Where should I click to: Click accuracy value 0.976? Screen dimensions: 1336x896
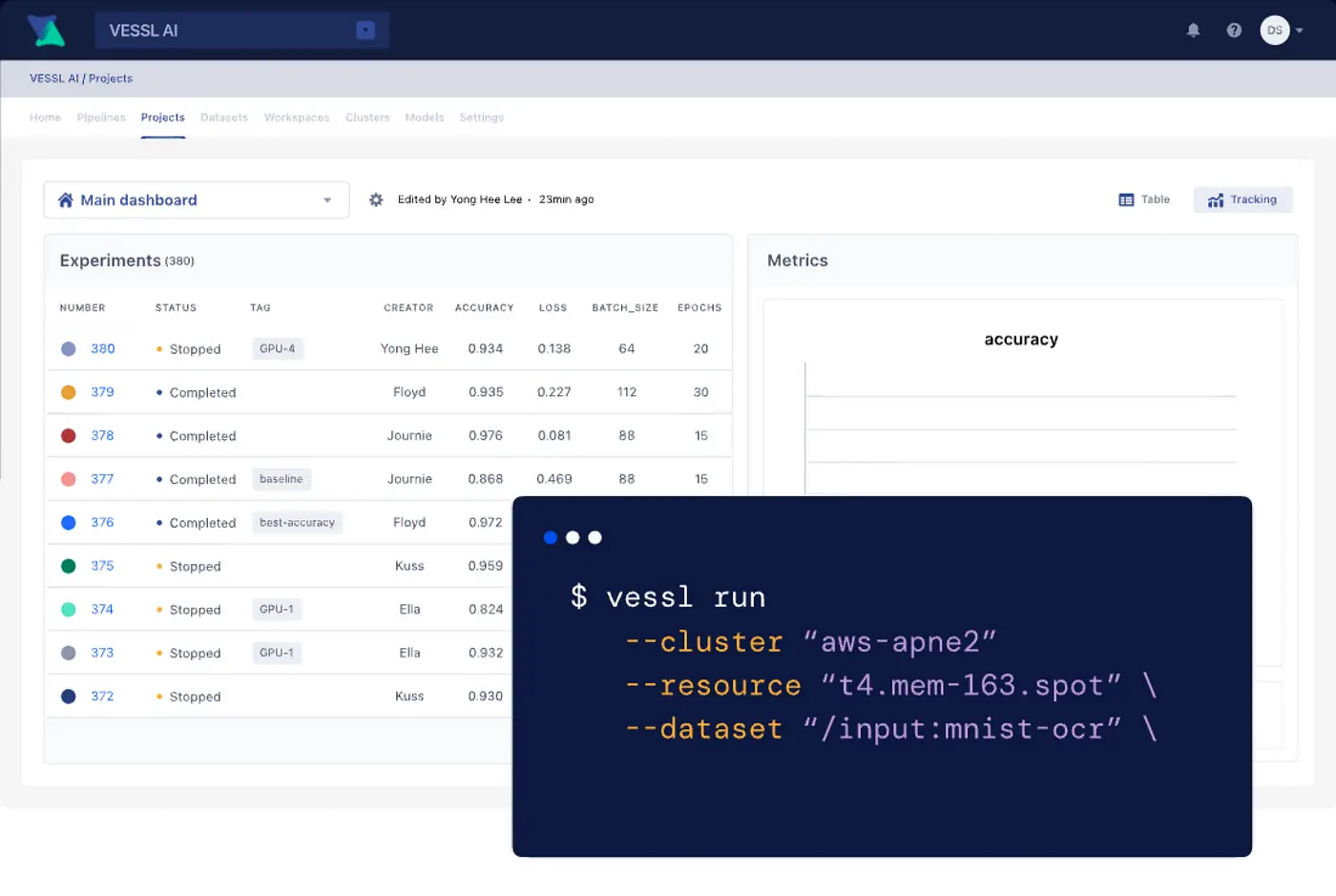486,436
